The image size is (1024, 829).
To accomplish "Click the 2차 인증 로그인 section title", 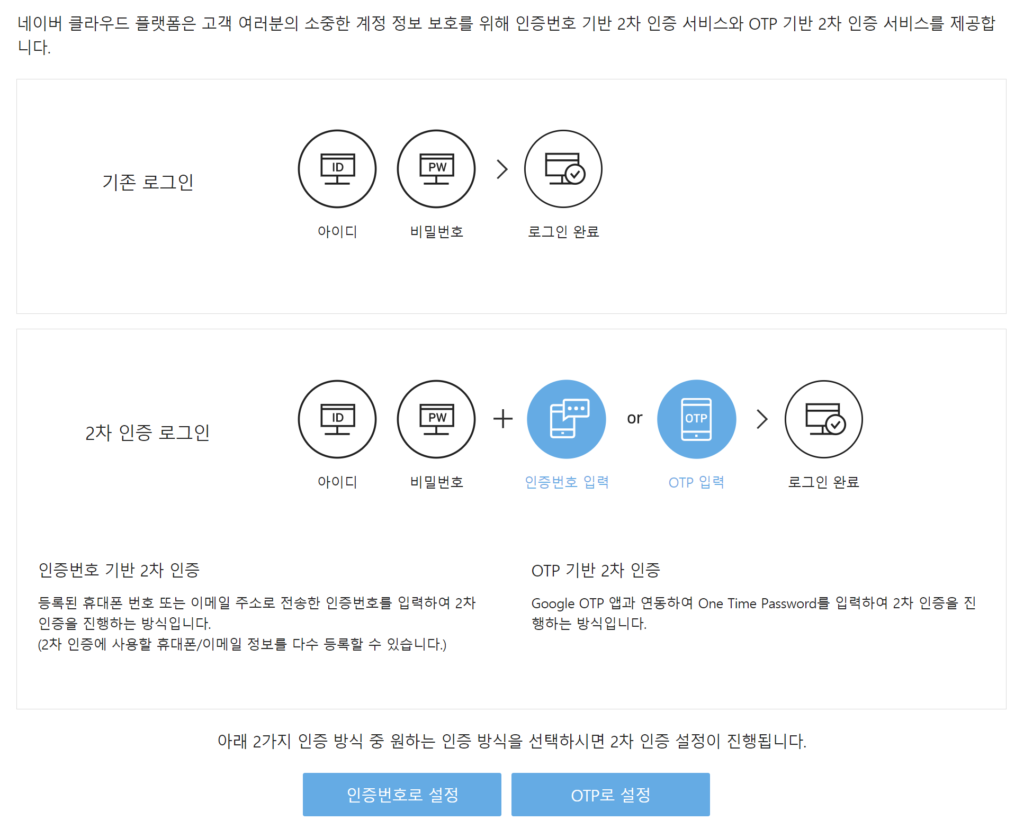I will tap(148, 432).
